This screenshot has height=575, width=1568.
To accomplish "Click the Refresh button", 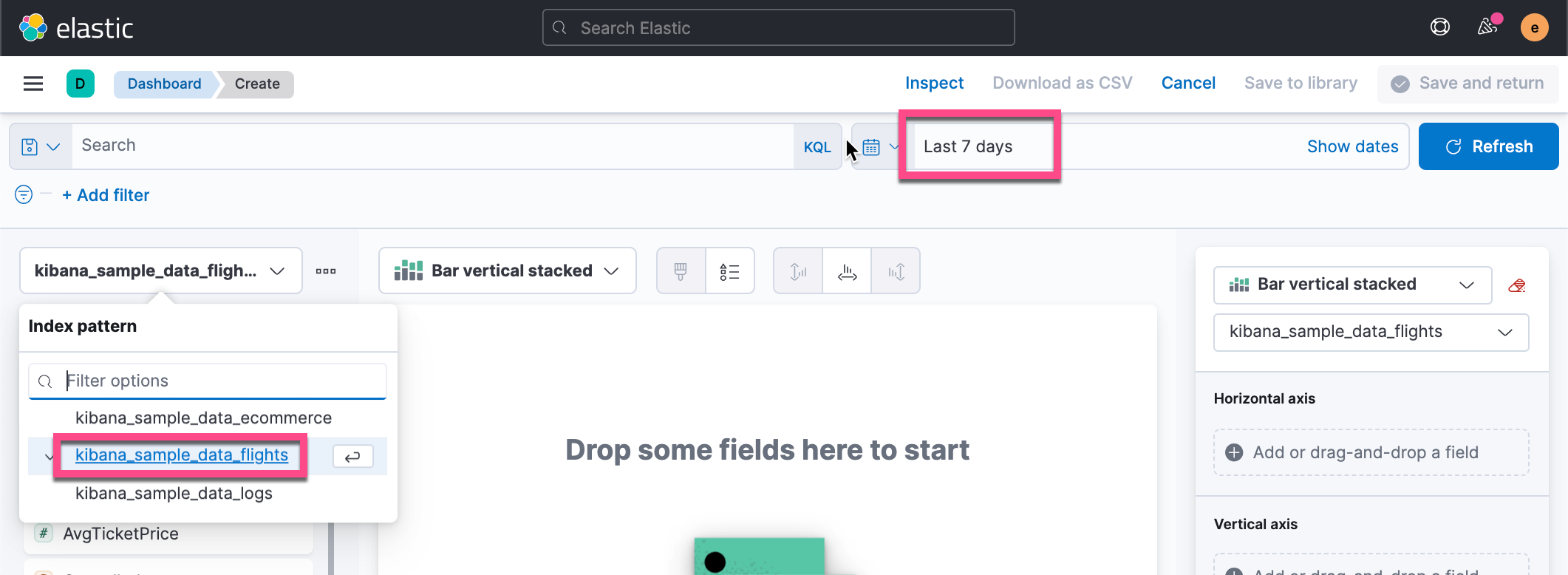I will 1489,146.
